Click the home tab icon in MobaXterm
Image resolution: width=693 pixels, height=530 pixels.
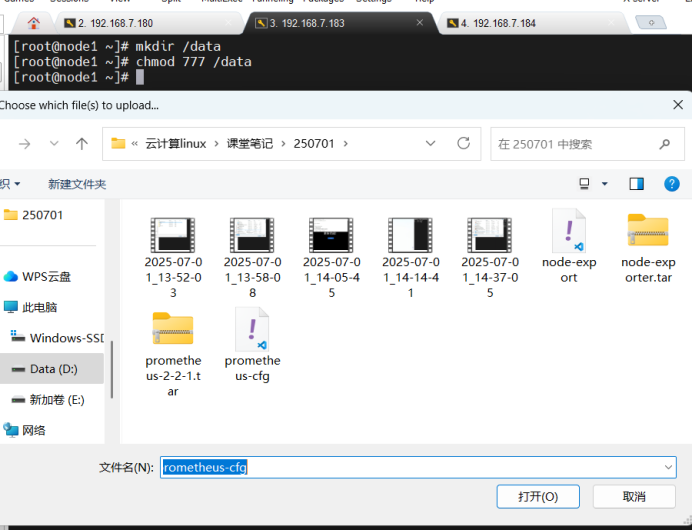click(x=34, y=22)
